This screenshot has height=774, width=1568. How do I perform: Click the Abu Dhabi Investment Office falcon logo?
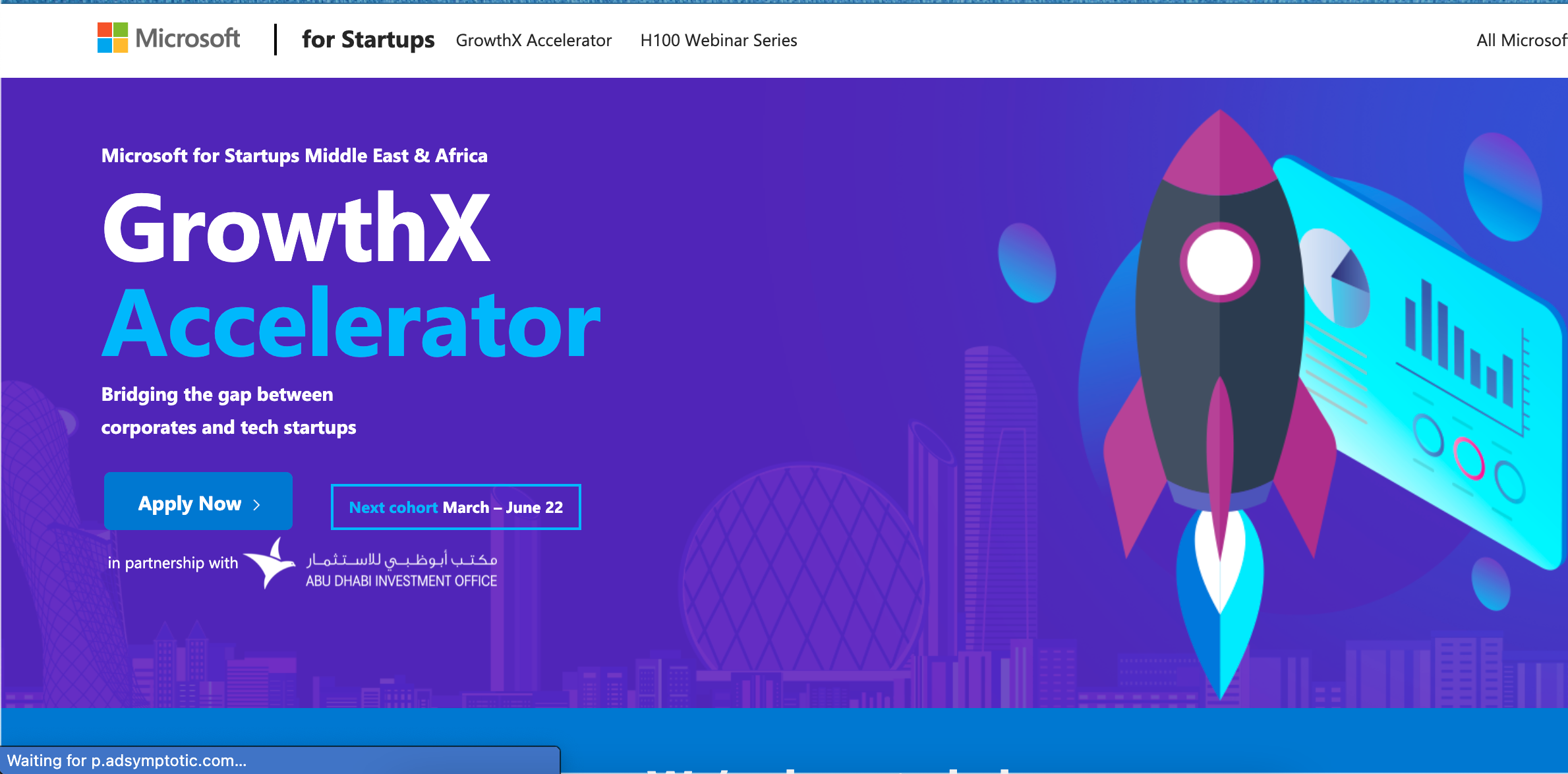coord(270,564)
